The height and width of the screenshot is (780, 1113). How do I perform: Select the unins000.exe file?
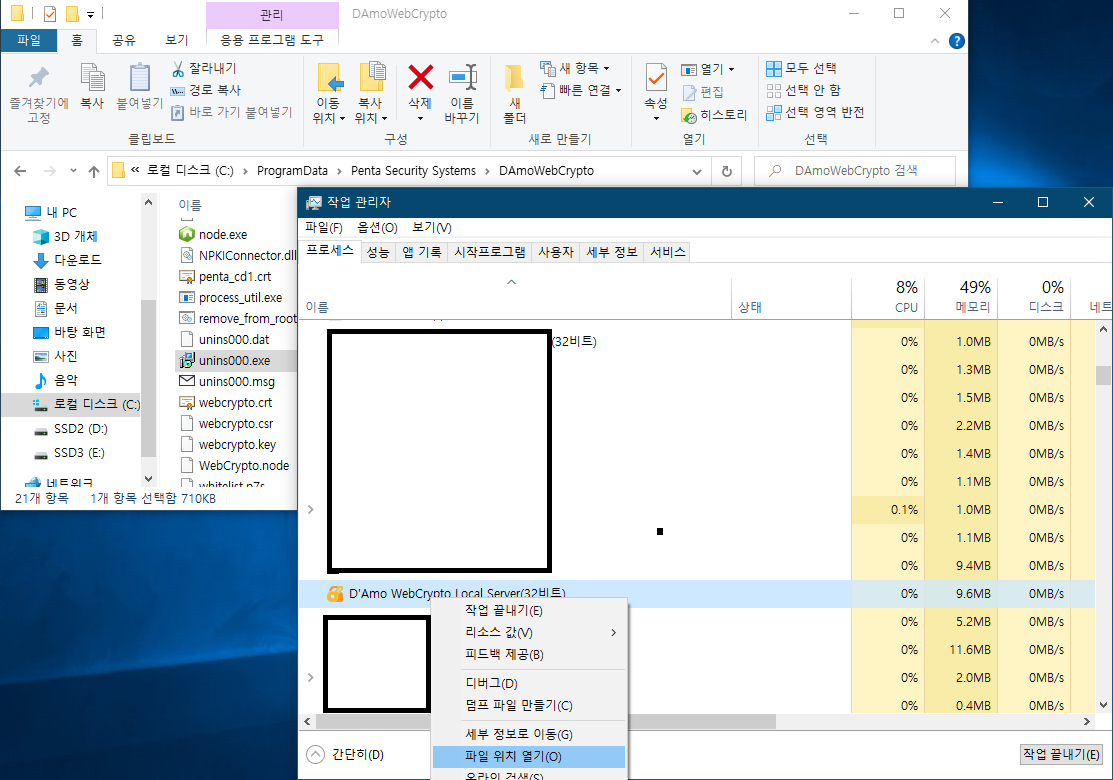234,361
